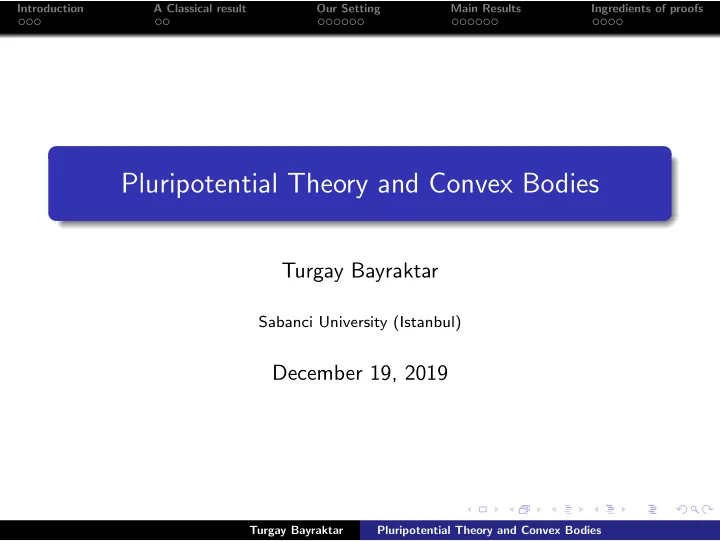The image size is (720, 541).
Task: Click title block Pluripotential Theory and Convex Bodies
Action: pos(360,183)
